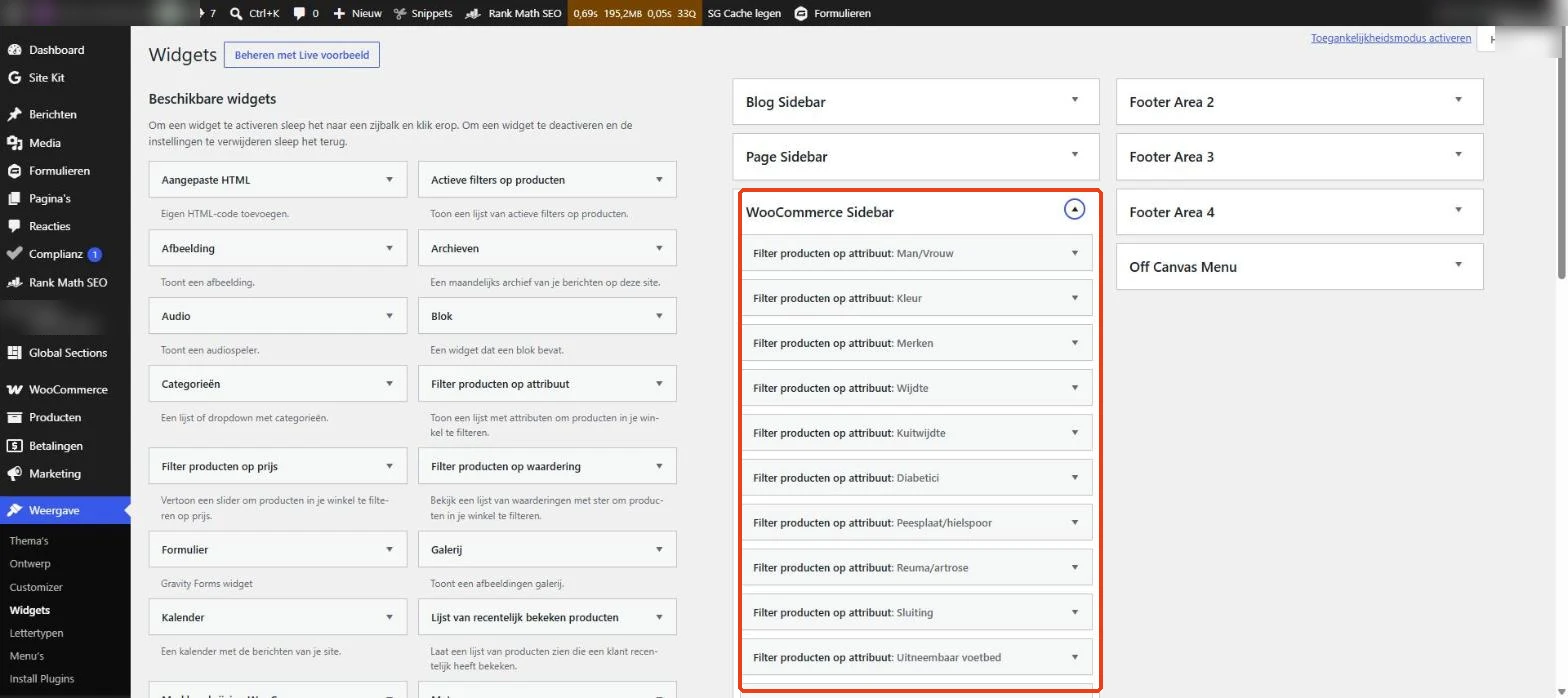1568x698 pixels.
Task: Open the Galerij available widget
Action: click(547, 550)
